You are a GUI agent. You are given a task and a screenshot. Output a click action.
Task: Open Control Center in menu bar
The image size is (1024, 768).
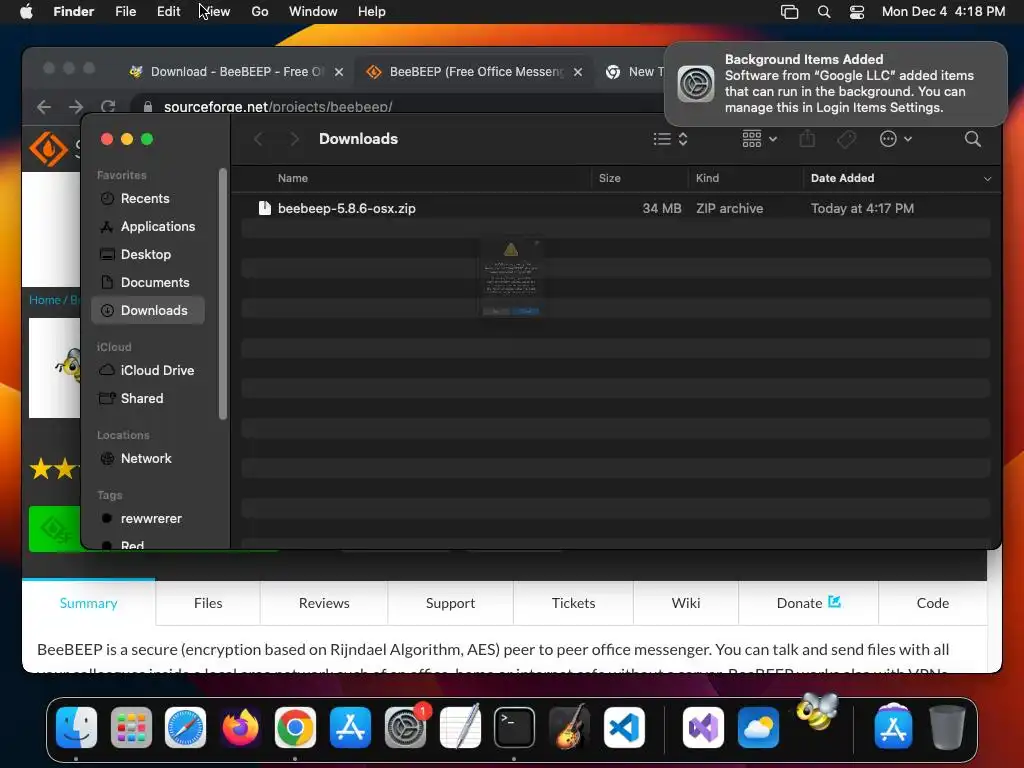(857, 12)
